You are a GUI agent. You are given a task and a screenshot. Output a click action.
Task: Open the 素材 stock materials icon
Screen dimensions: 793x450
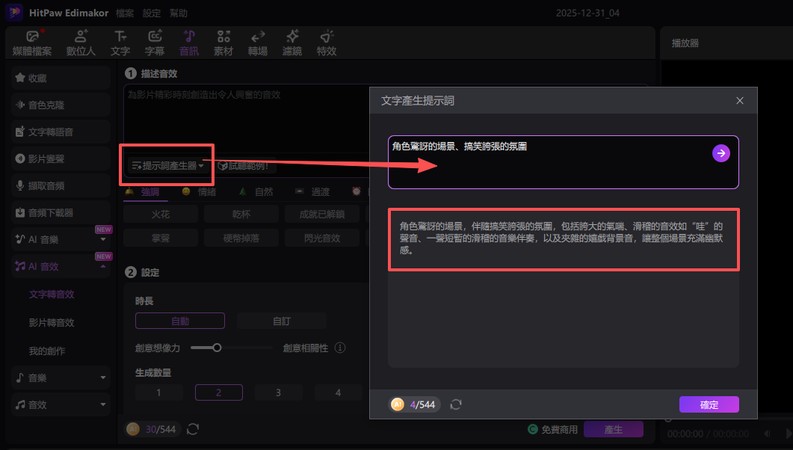[x=223, y=43]
